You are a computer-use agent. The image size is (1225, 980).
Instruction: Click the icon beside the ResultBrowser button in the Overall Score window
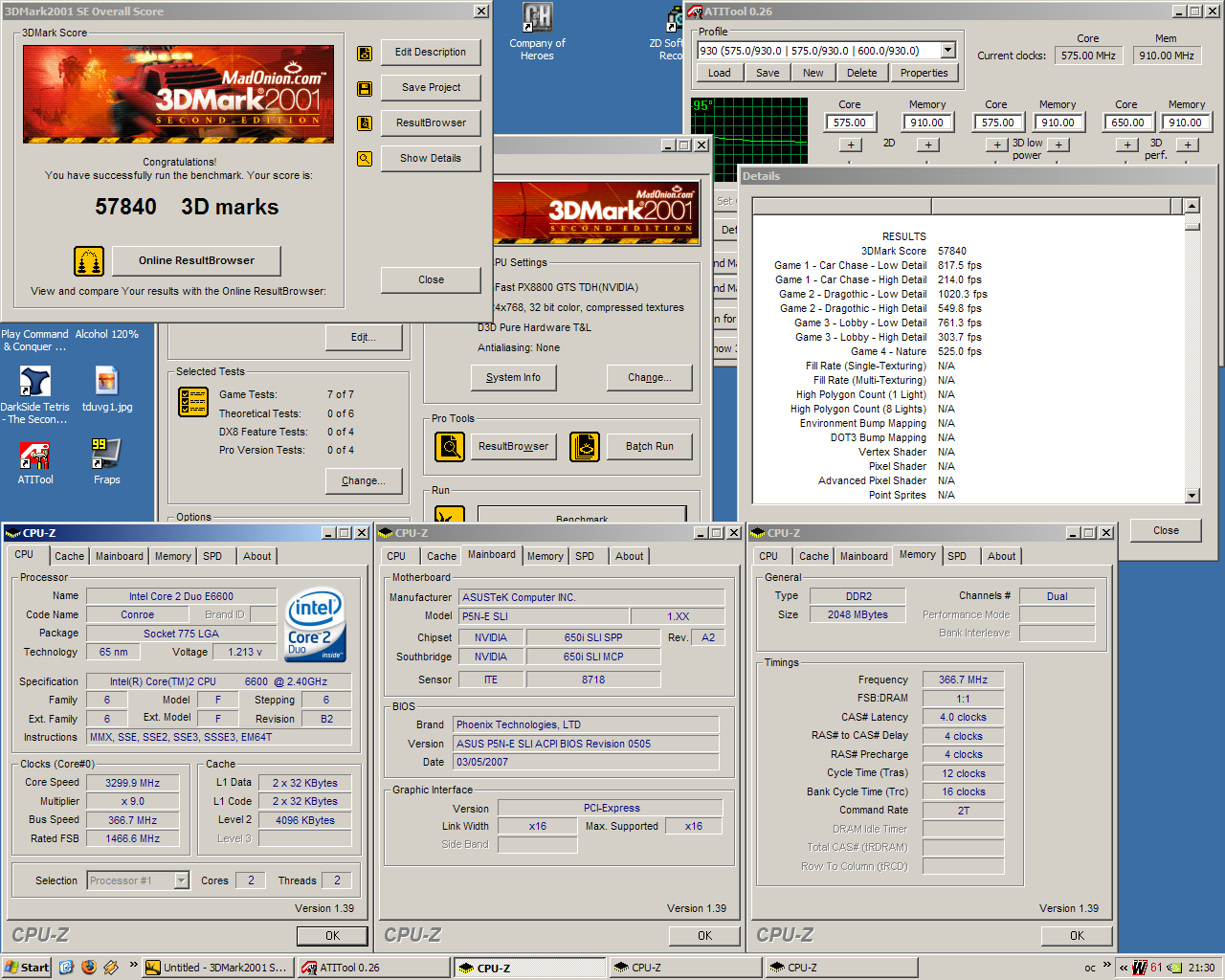click(365, 123)
